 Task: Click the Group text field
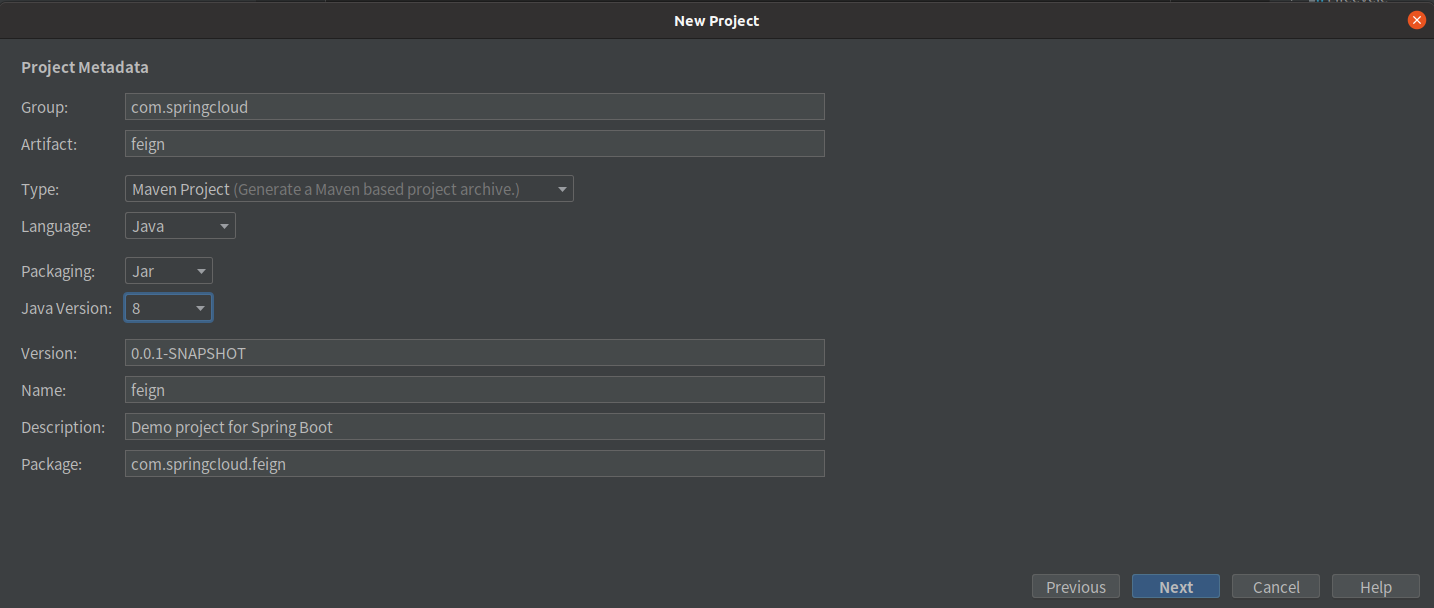pyautogui.click(x=474, y=107)
